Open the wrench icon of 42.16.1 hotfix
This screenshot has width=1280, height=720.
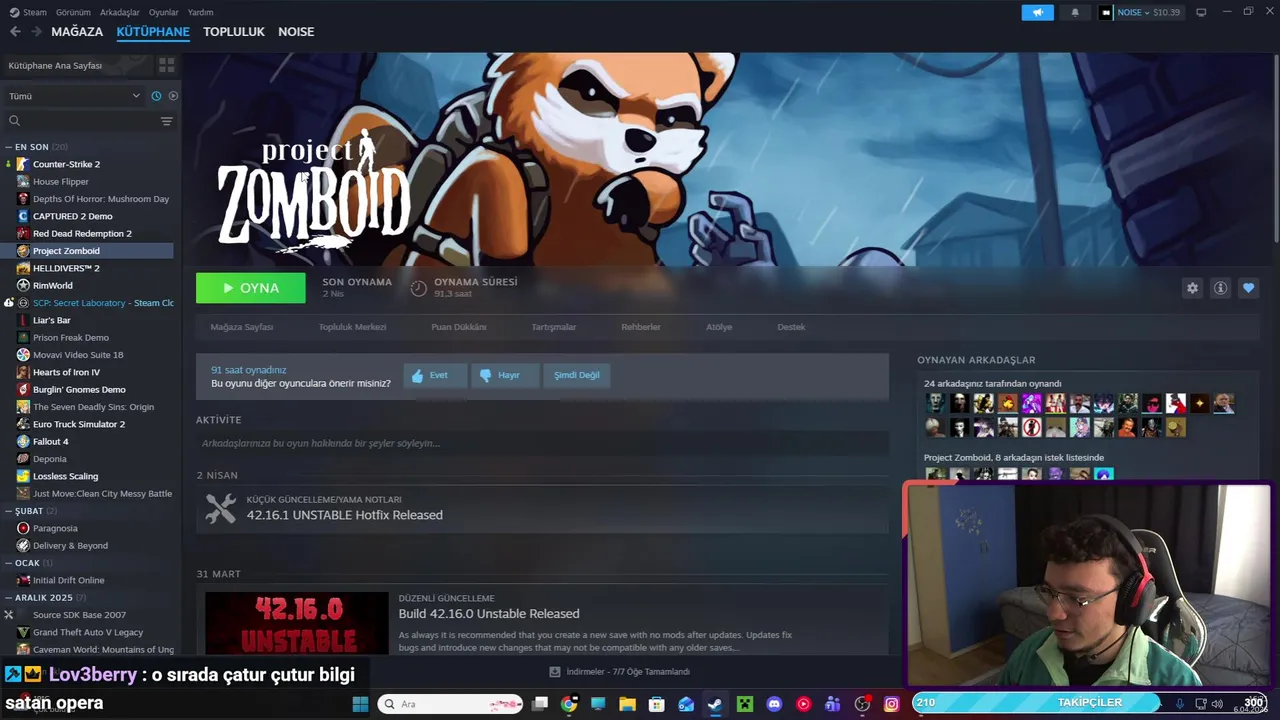pos(220,508)
